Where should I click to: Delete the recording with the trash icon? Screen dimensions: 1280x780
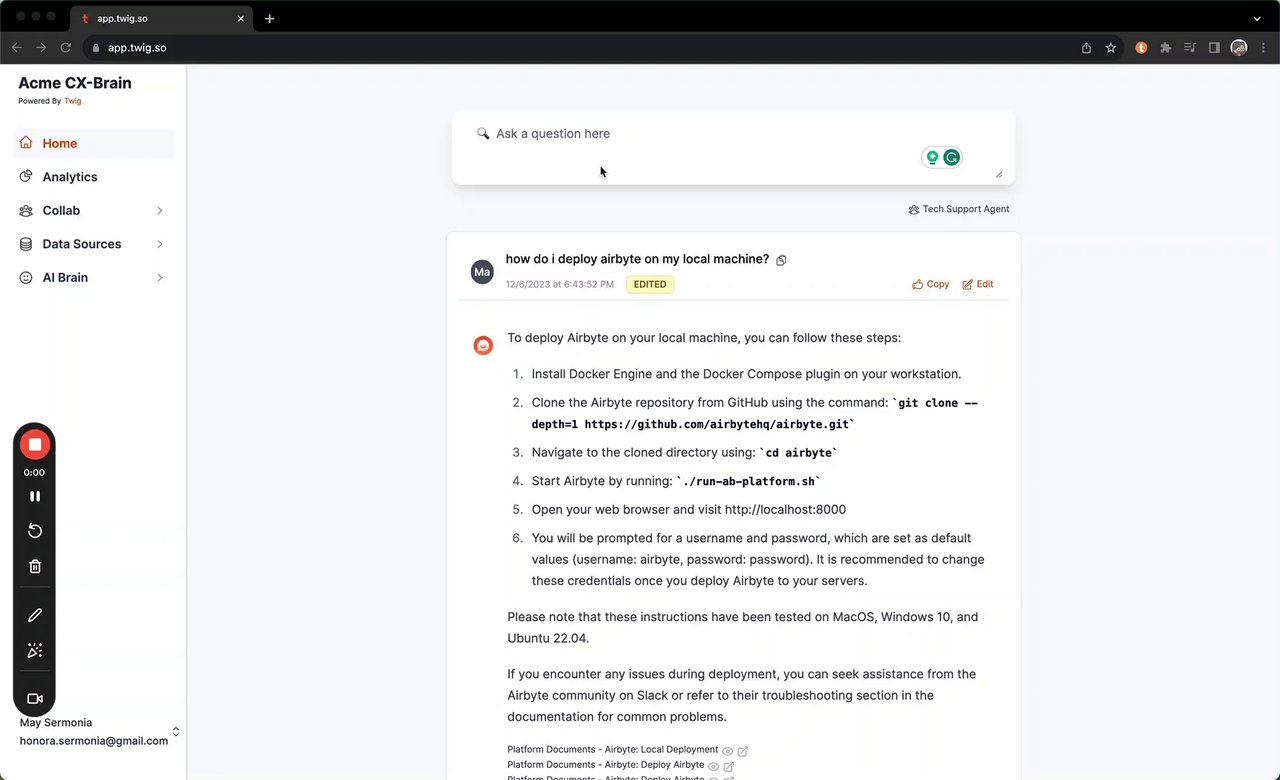point(35,566)
